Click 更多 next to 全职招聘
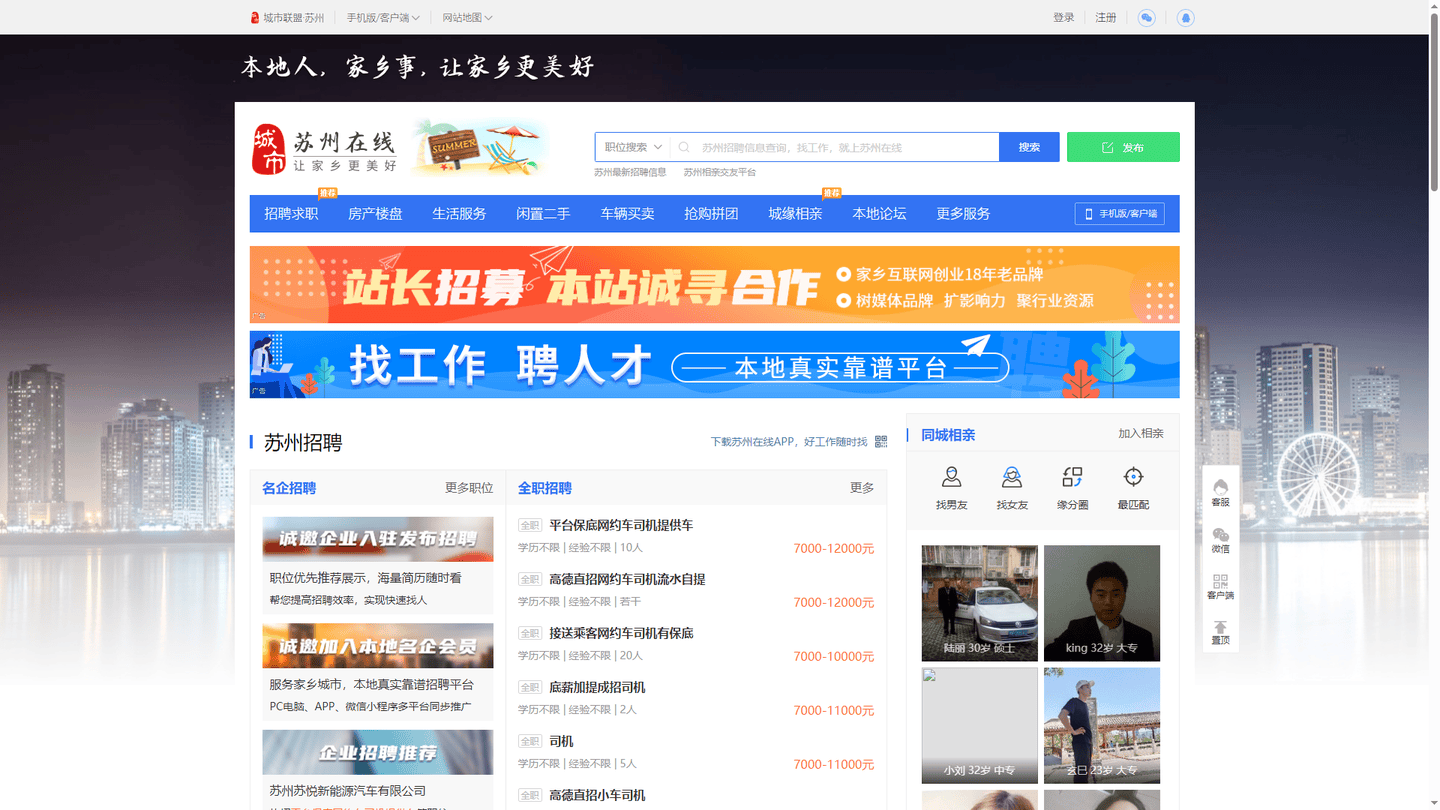 click(x=862, y=488)
